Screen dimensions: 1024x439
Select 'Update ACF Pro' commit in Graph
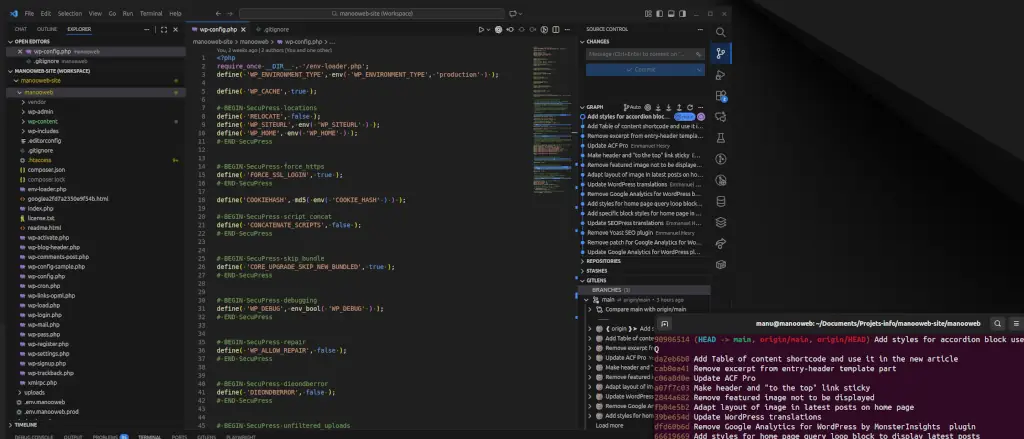[607, 146]
